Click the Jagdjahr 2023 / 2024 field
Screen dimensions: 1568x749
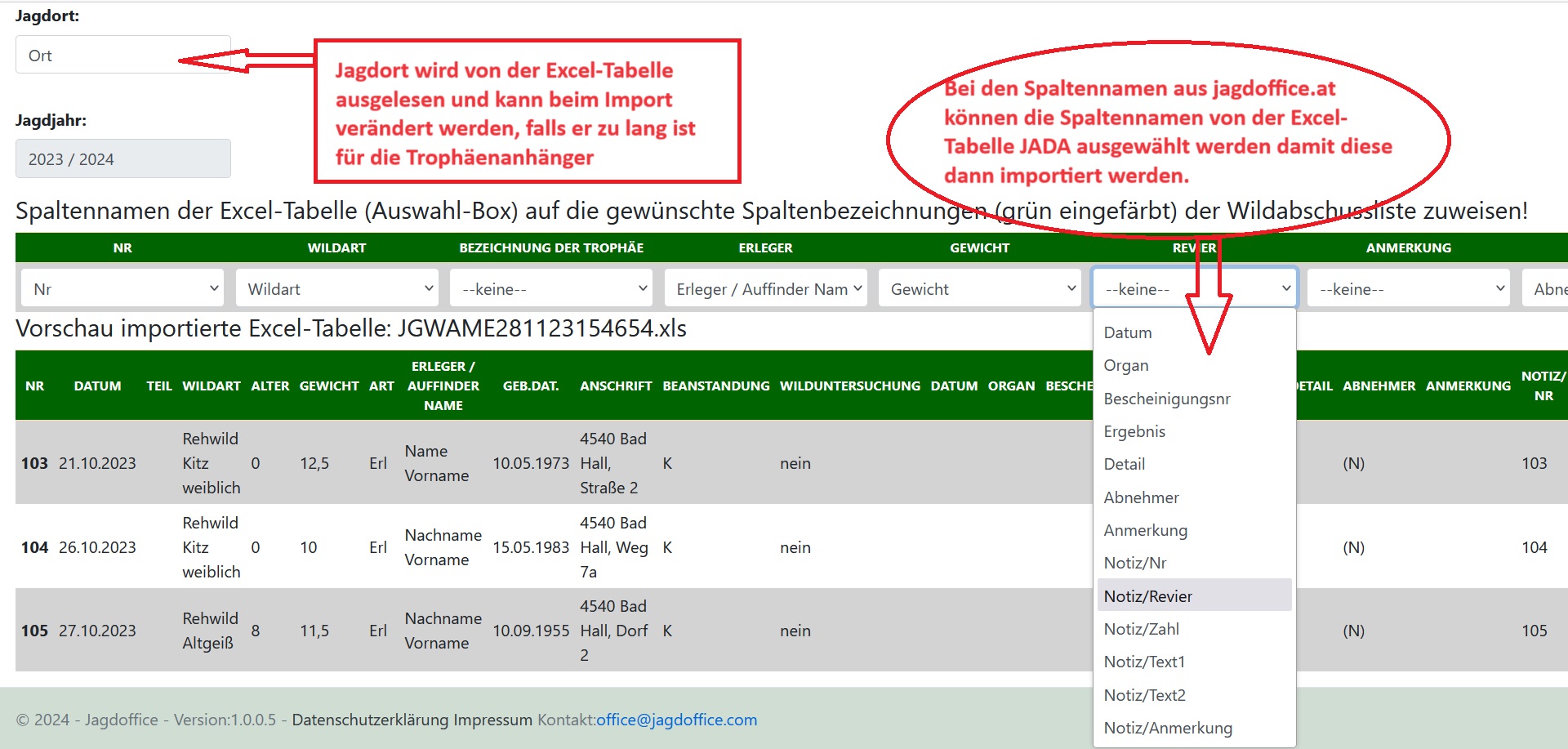pyautogui.click(x=122, y=158)
